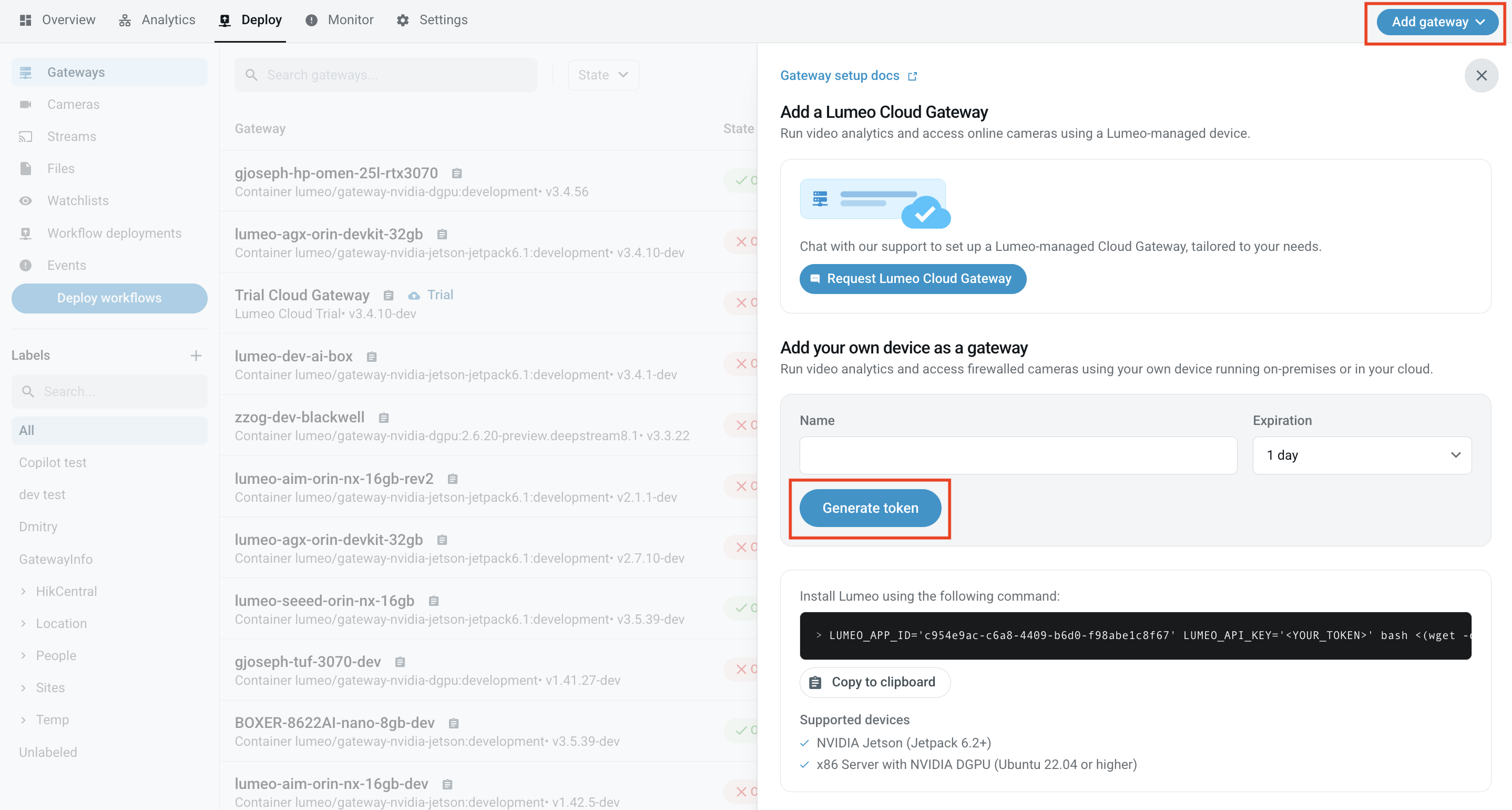Image resolution: width=1512 pixels, height=810 pixels.
Task: Click the clipboard icon next to gjoseph-hp-omen-25l-rtx3070
Action: point(457,173)
